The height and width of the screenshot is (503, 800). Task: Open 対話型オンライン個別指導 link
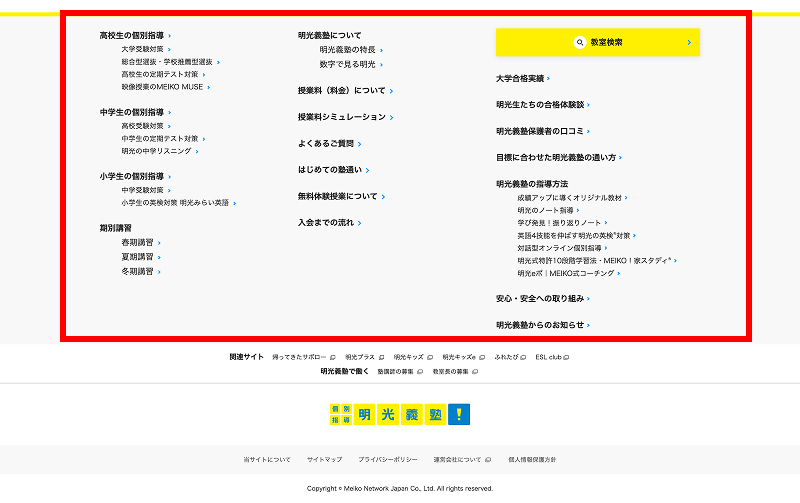[x=560, y=248]
